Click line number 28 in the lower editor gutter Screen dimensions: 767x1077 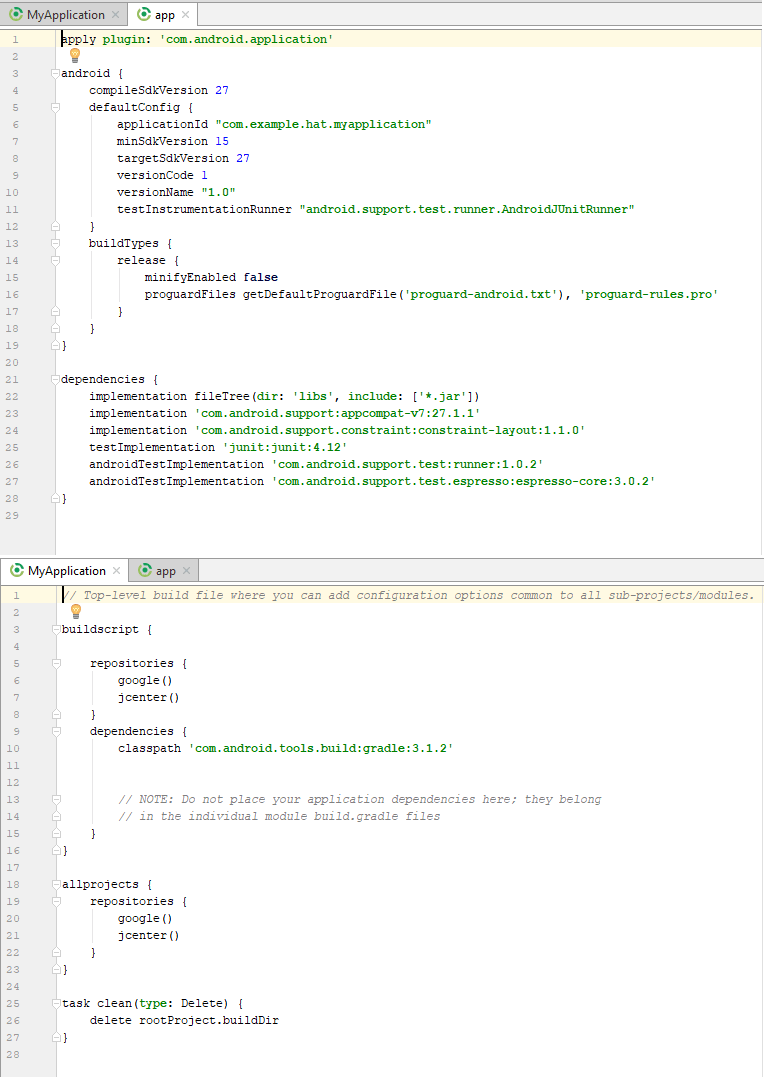[x=13, y=1054]
